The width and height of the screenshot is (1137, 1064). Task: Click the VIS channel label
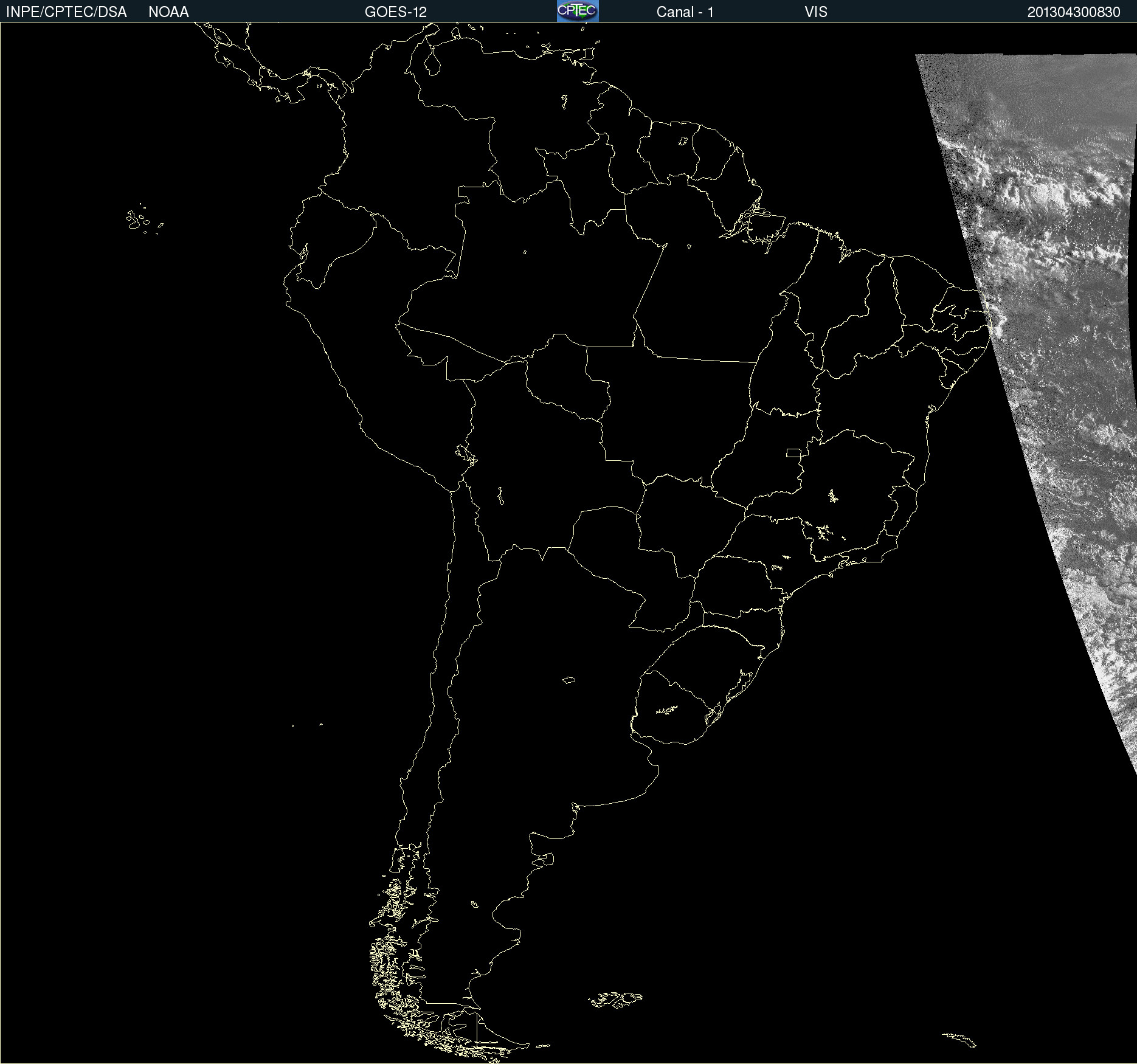point(816,12)
